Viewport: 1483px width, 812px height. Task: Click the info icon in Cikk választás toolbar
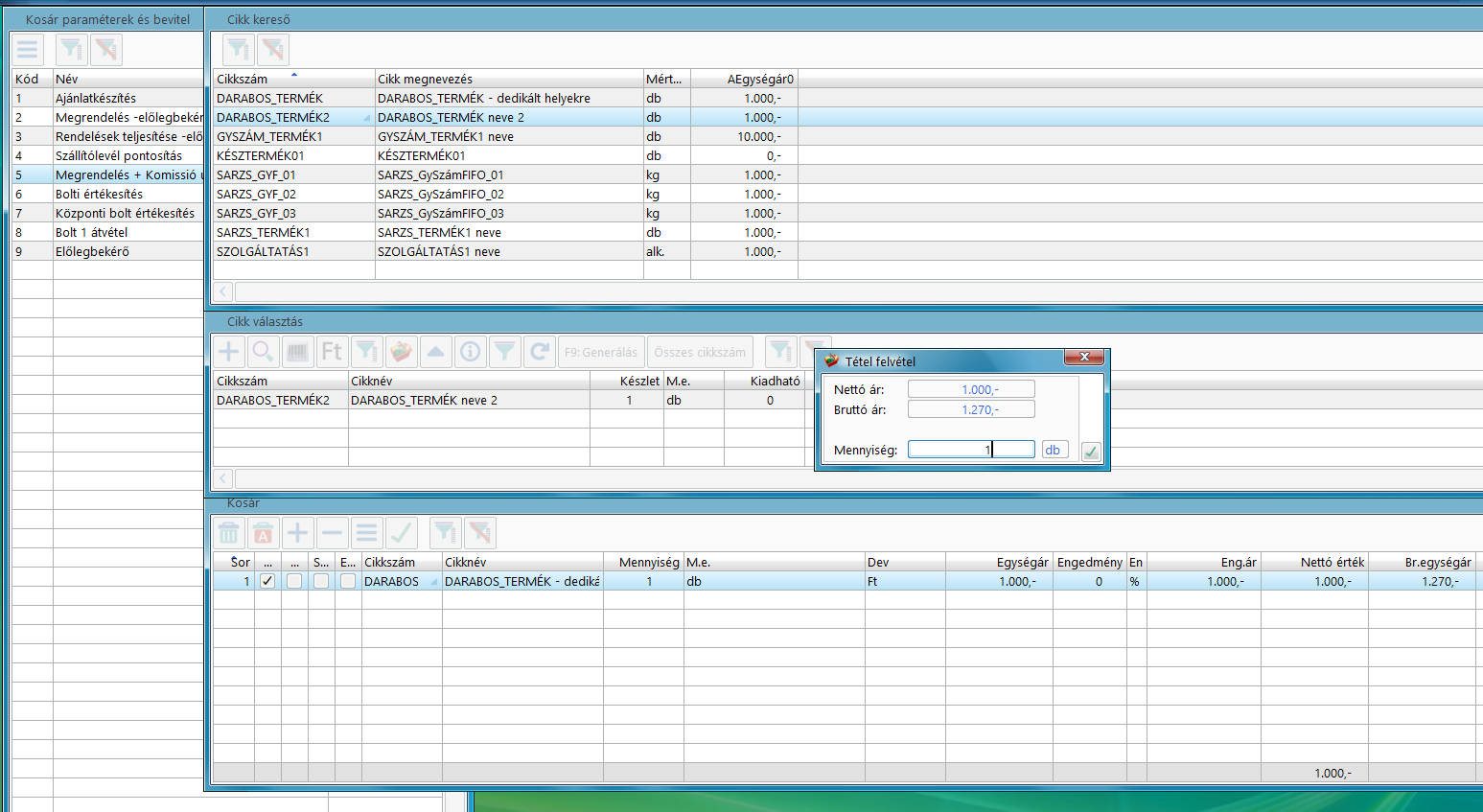point(470,352)
